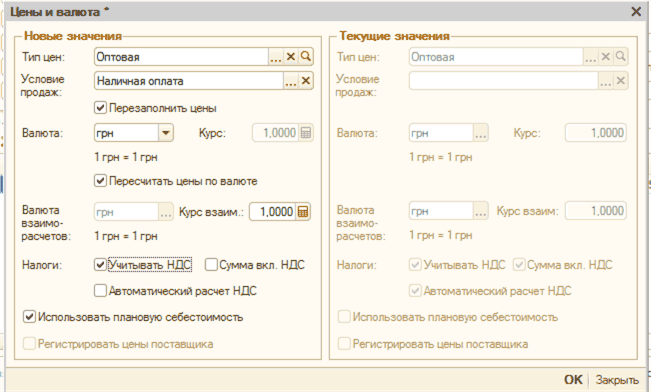Click clear X of current sales condition field

[x=621, y=81]
